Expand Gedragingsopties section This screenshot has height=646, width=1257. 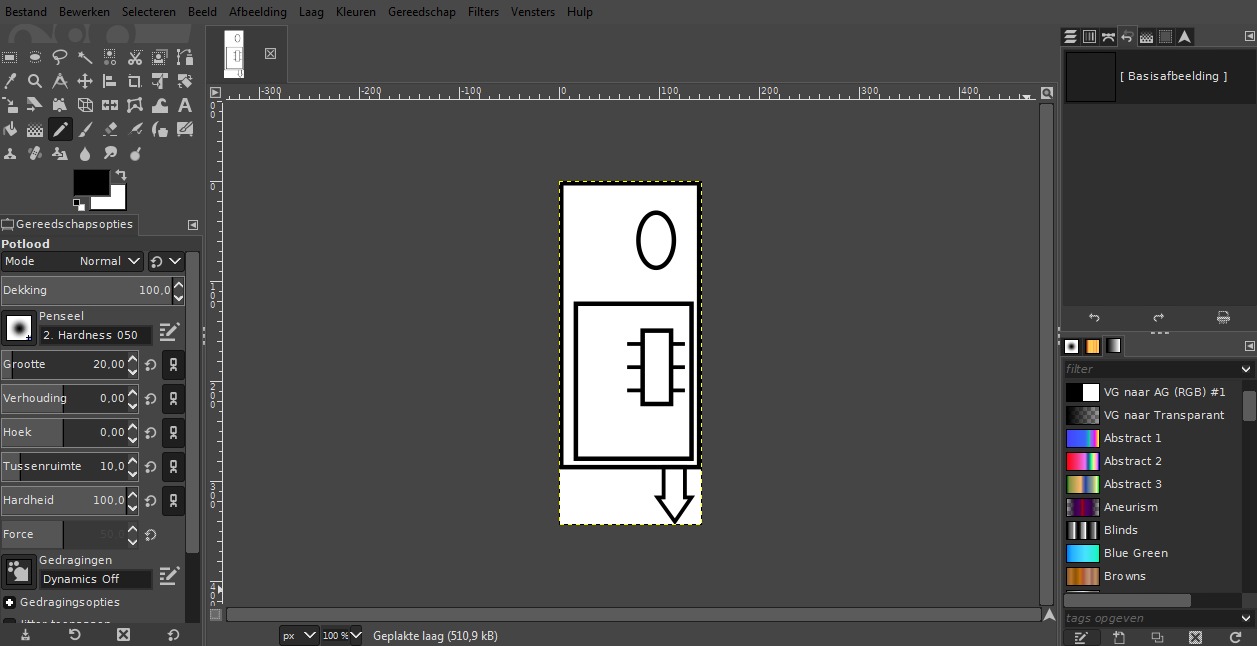click(x=9, y=602)
